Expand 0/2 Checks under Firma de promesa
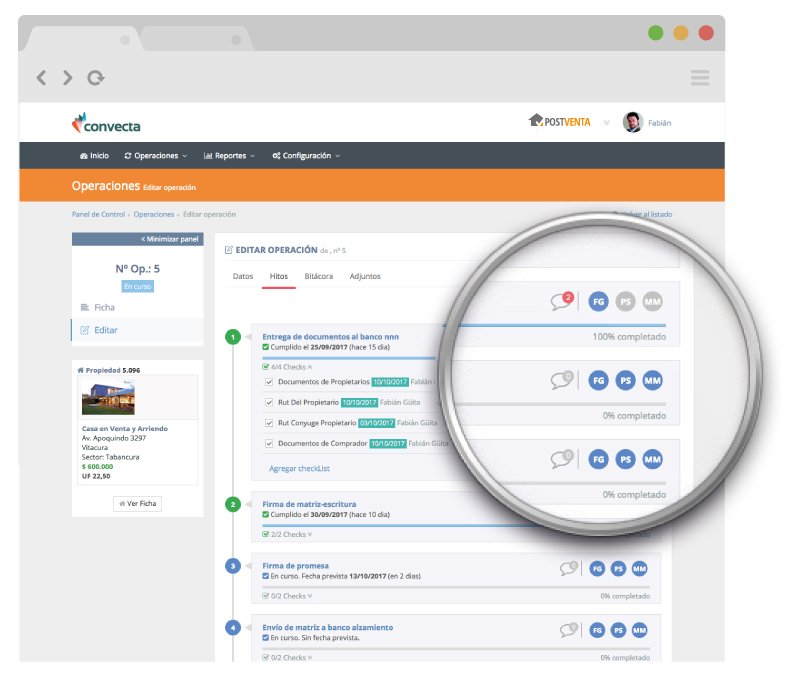This screenshot has width=800, height=687. click(287, 596)
